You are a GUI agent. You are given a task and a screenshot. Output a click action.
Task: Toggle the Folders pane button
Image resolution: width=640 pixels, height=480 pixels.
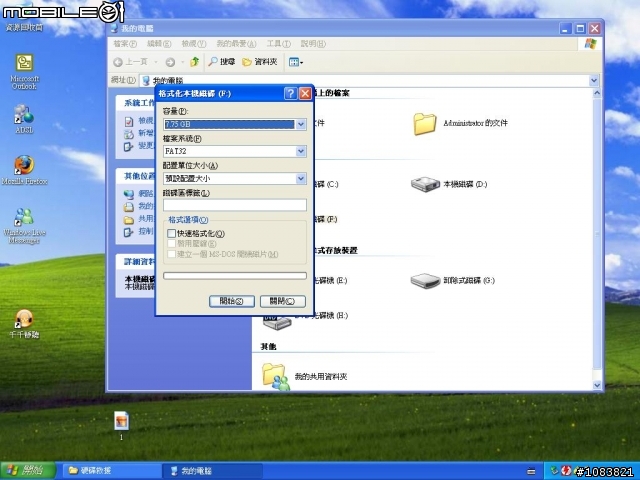[260, 62]
